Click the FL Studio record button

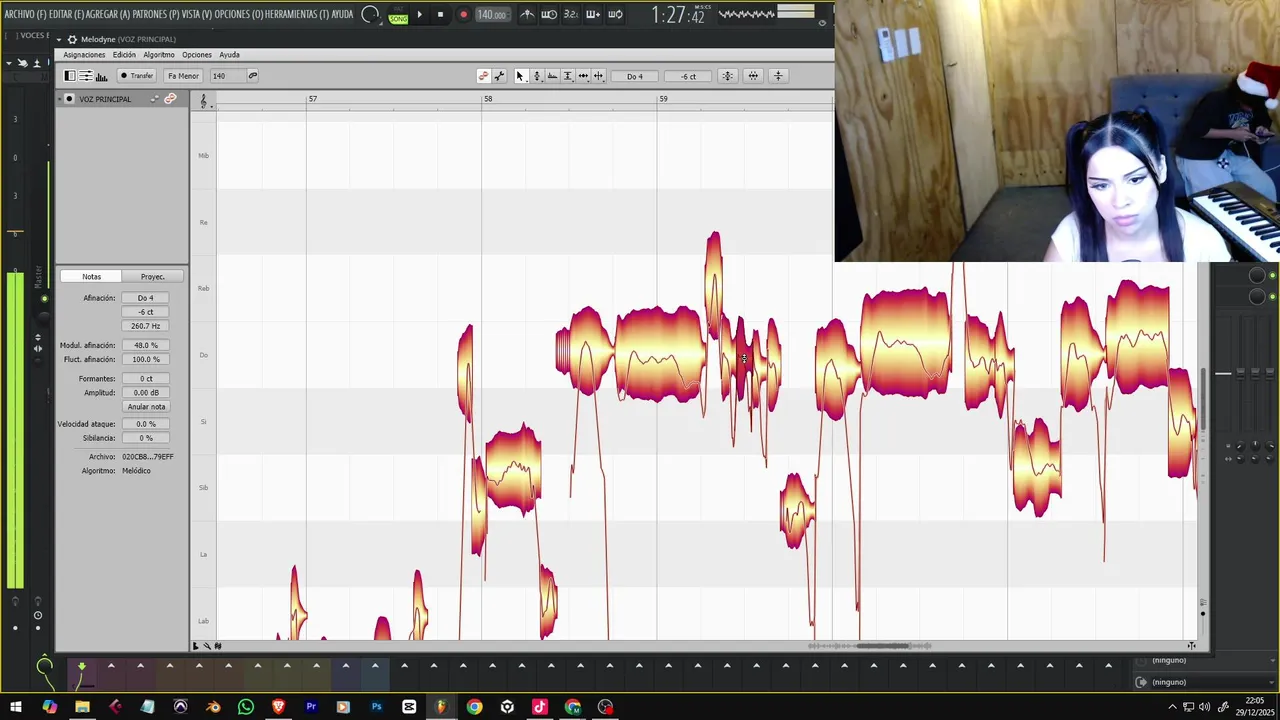[463, 14]
